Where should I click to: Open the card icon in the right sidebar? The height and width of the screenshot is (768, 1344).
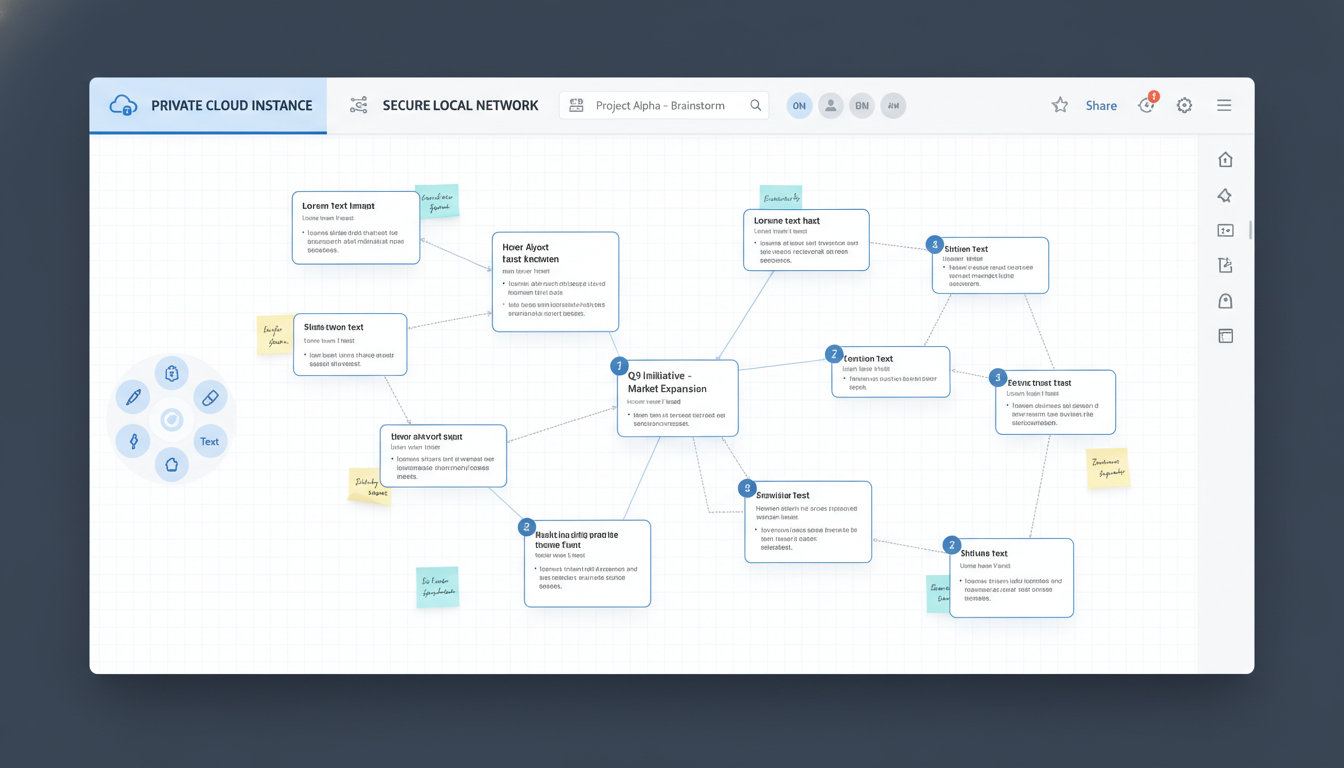coord(1225,231)
